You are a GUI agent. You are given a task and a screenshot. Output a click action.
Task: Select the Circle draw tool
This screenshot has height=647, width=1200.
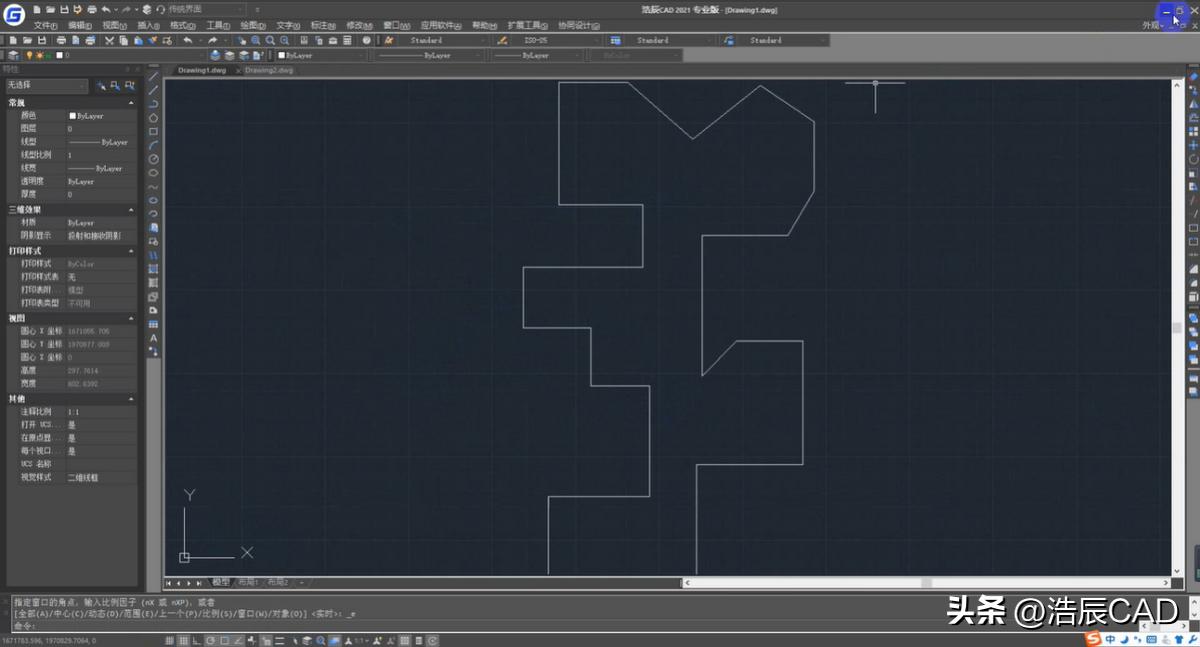point(154,159)
